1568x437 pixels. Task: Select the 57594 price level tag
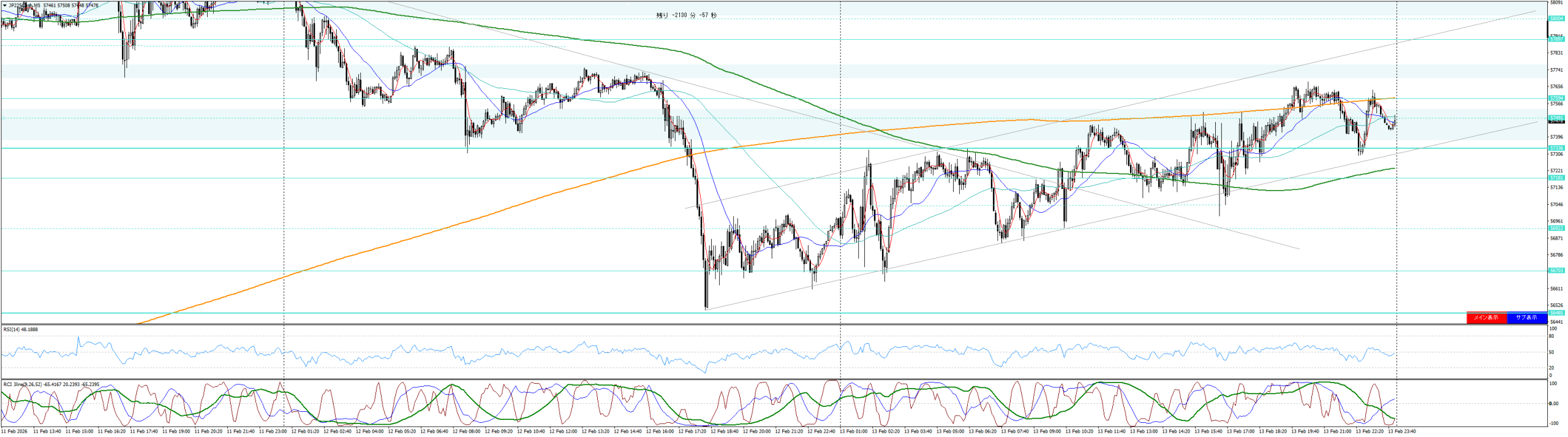1556,98
